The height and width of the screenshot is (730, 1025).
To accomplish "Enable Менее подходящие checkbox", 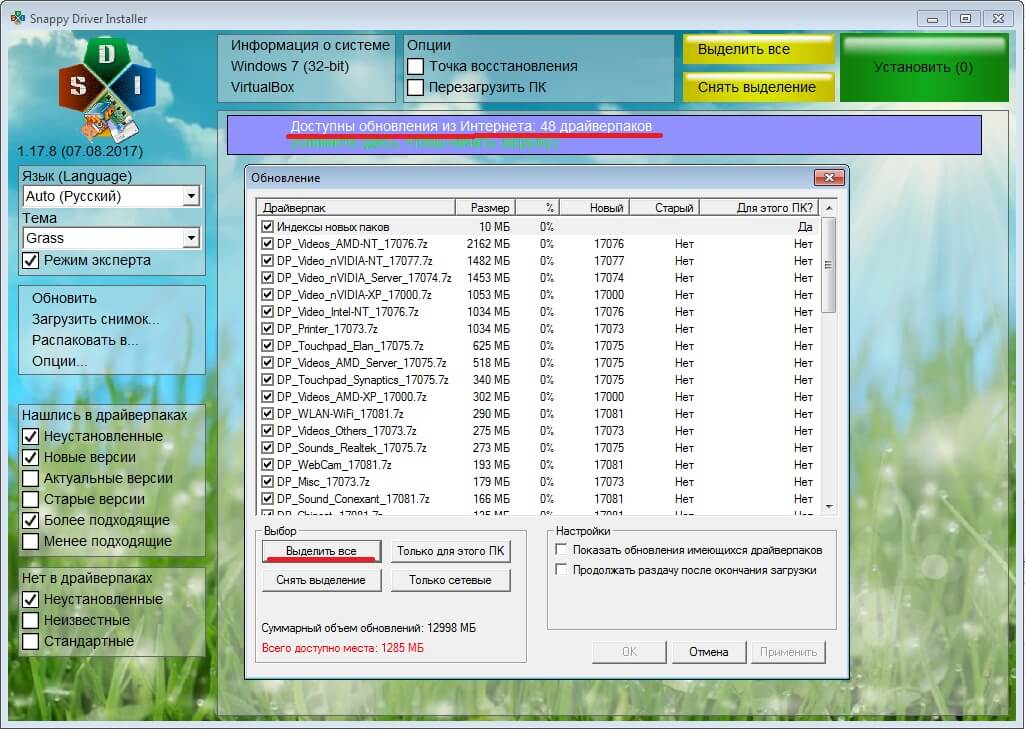I will [x=31, y=541].
